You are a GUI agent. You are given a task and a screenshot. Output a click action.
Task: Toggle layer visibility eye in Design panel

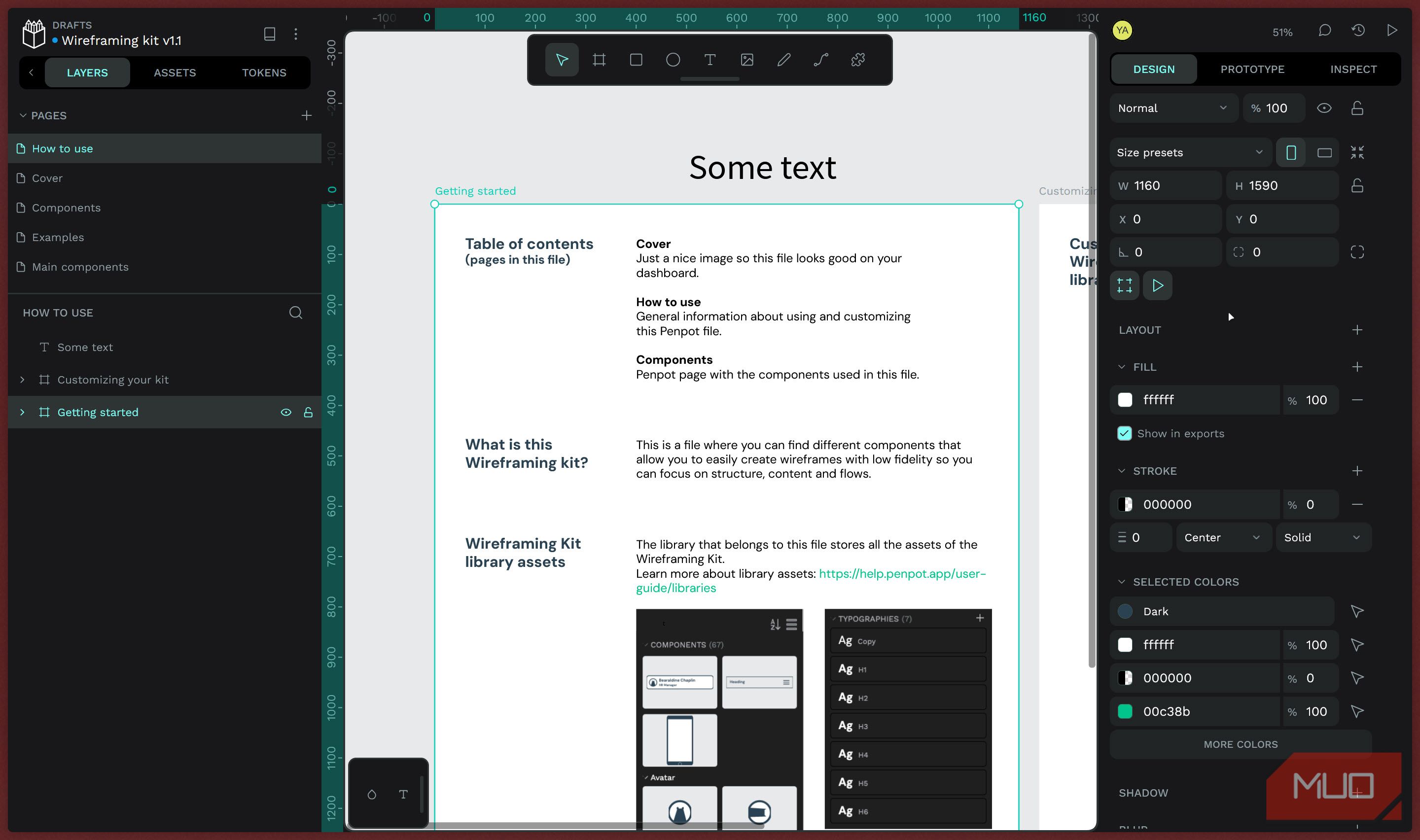(x=1324, y=108)
